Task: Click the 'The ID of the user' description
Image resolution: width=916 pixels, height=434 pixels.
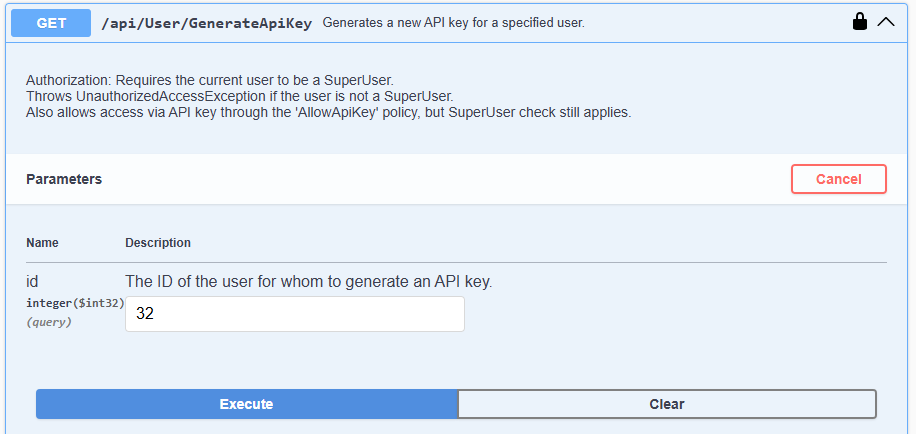Action: [x=308, y=281]
